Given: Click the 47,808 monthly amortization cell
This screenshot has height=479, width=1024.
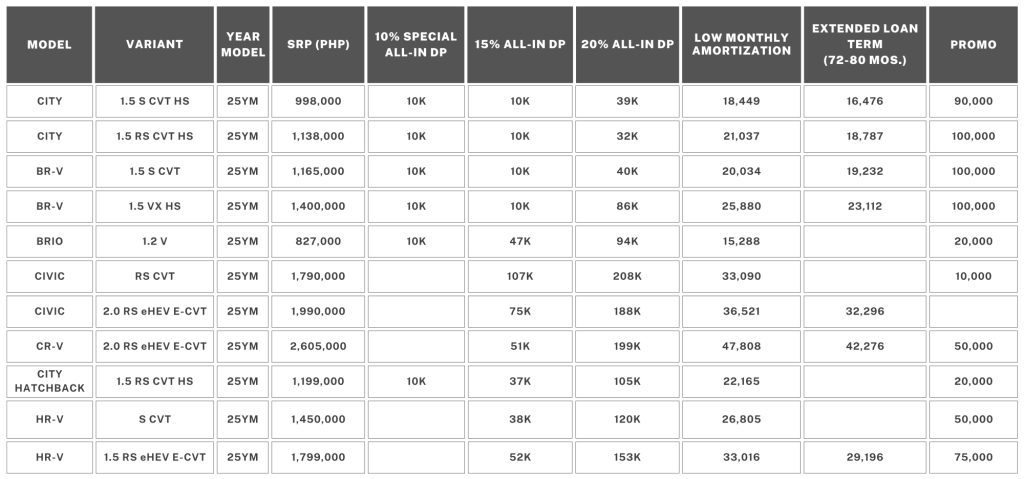Looking at the screenshot, I should [740, 346].
